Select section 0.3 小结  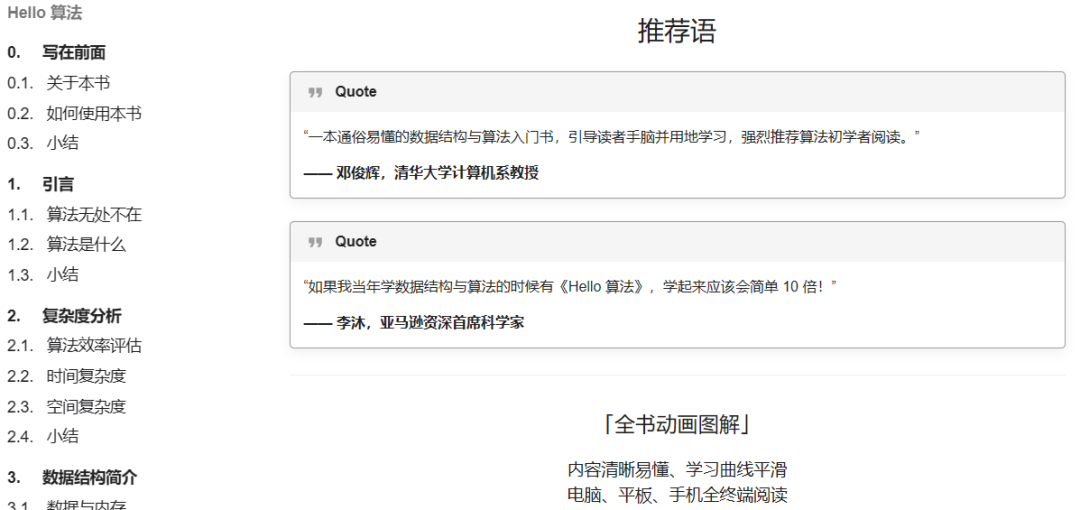tap(43, 143)
